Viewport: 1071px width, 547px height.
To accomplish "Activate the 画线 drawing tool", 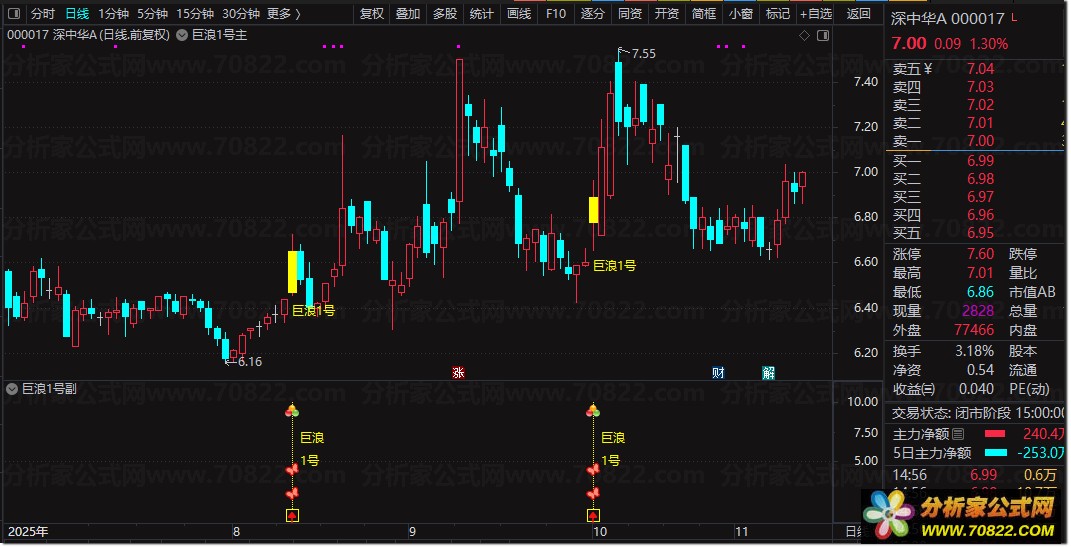I will click(519, 14).
